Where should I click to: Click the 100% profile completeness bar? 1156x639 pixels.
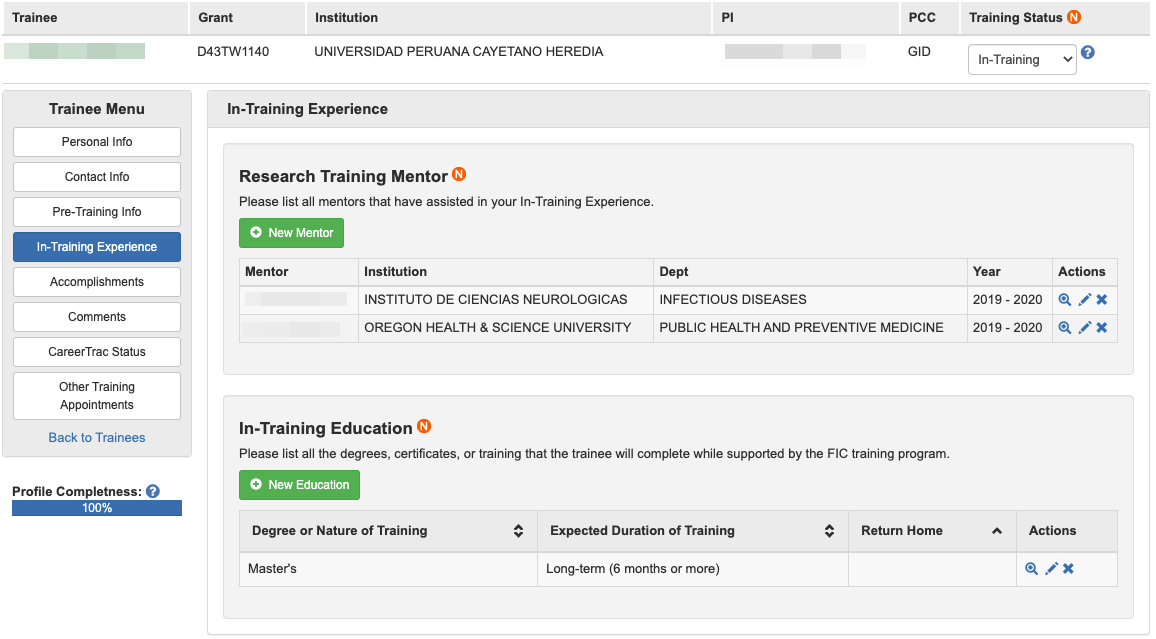point(97,508)
